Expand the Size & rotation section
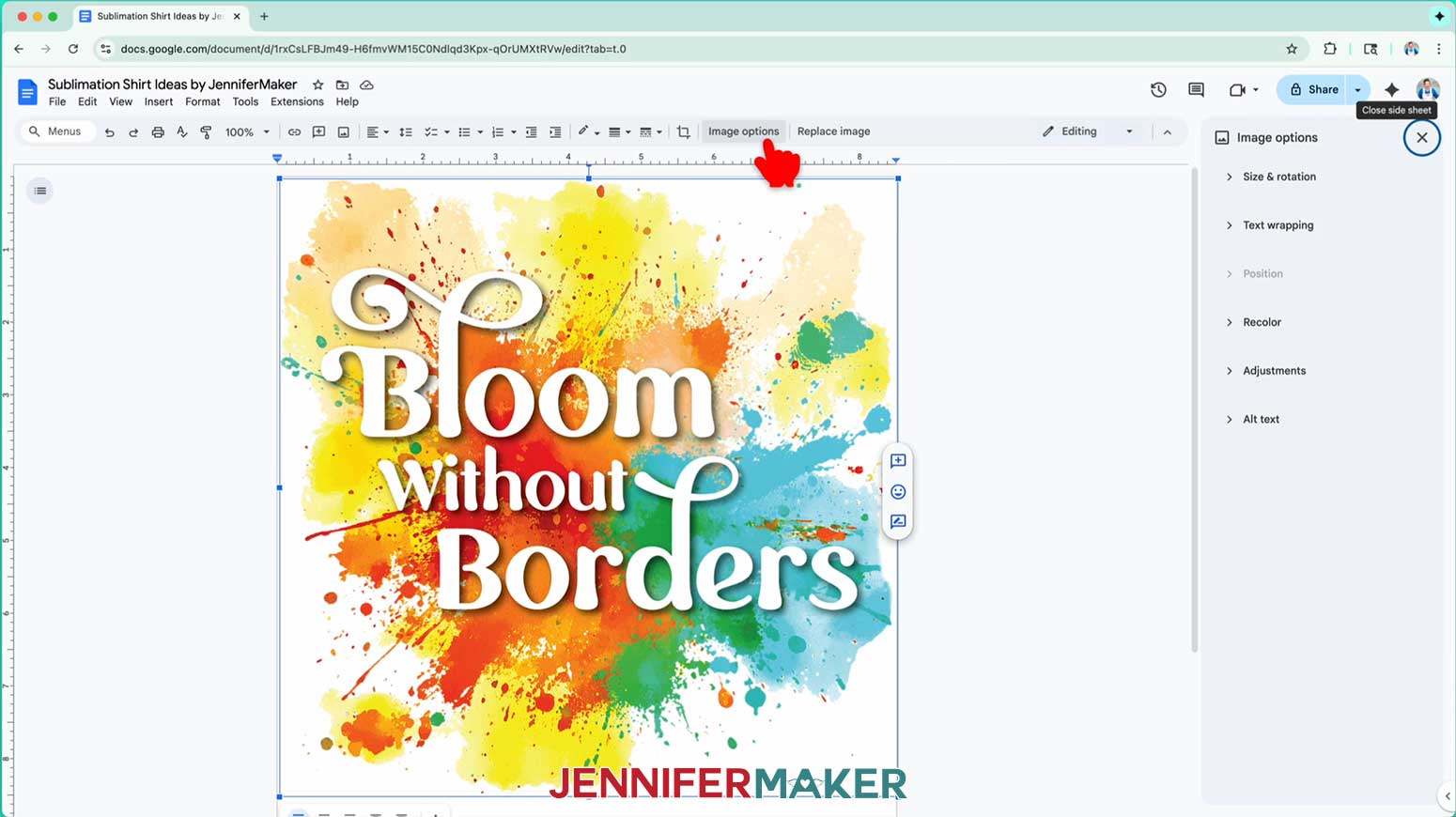Screen dimensions: 1456x817 pyautogui.click(x=1271, y=177)
